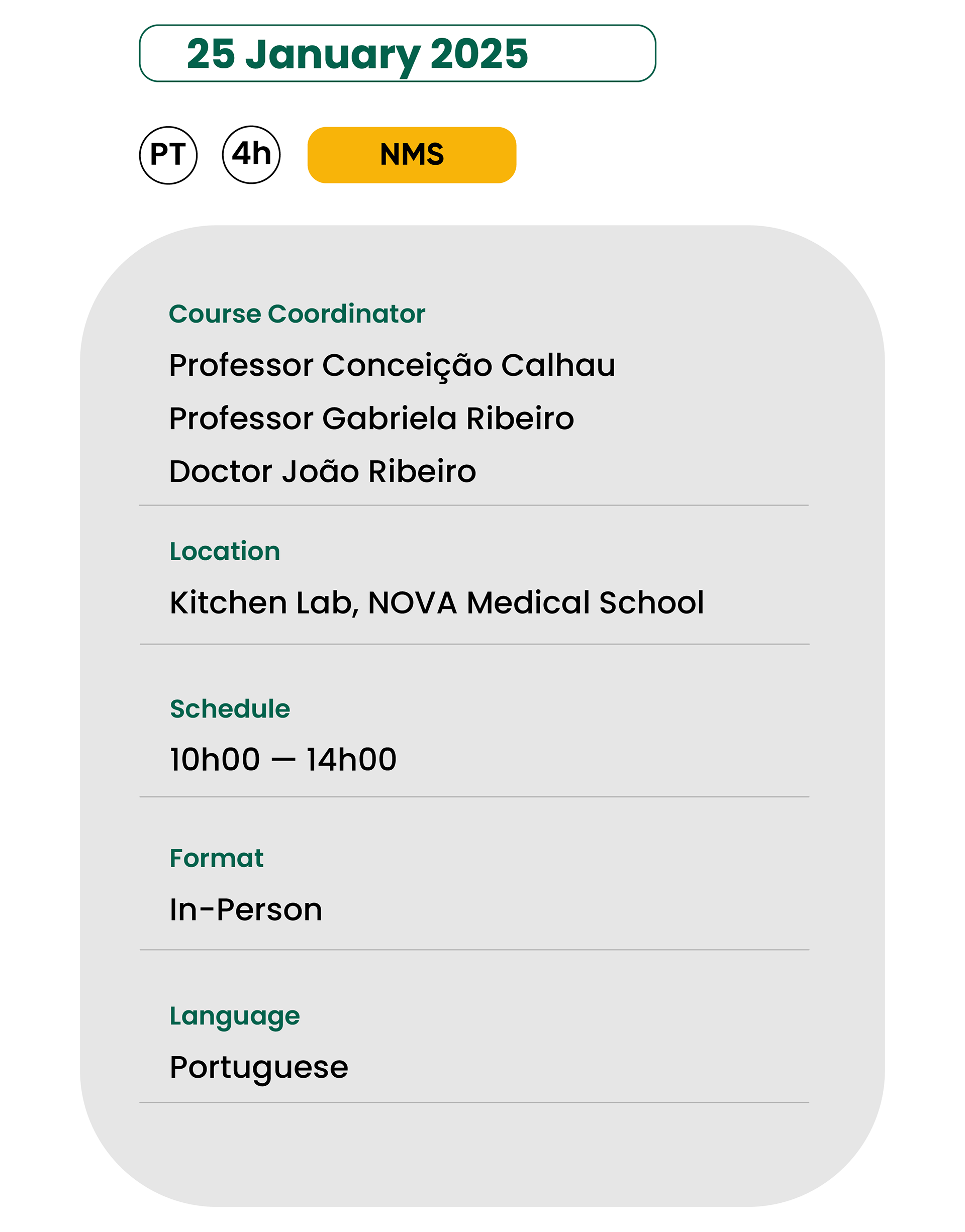
Task: Click Kitchen Lab, NOVA Medical School text
Action: pos(437,603)
